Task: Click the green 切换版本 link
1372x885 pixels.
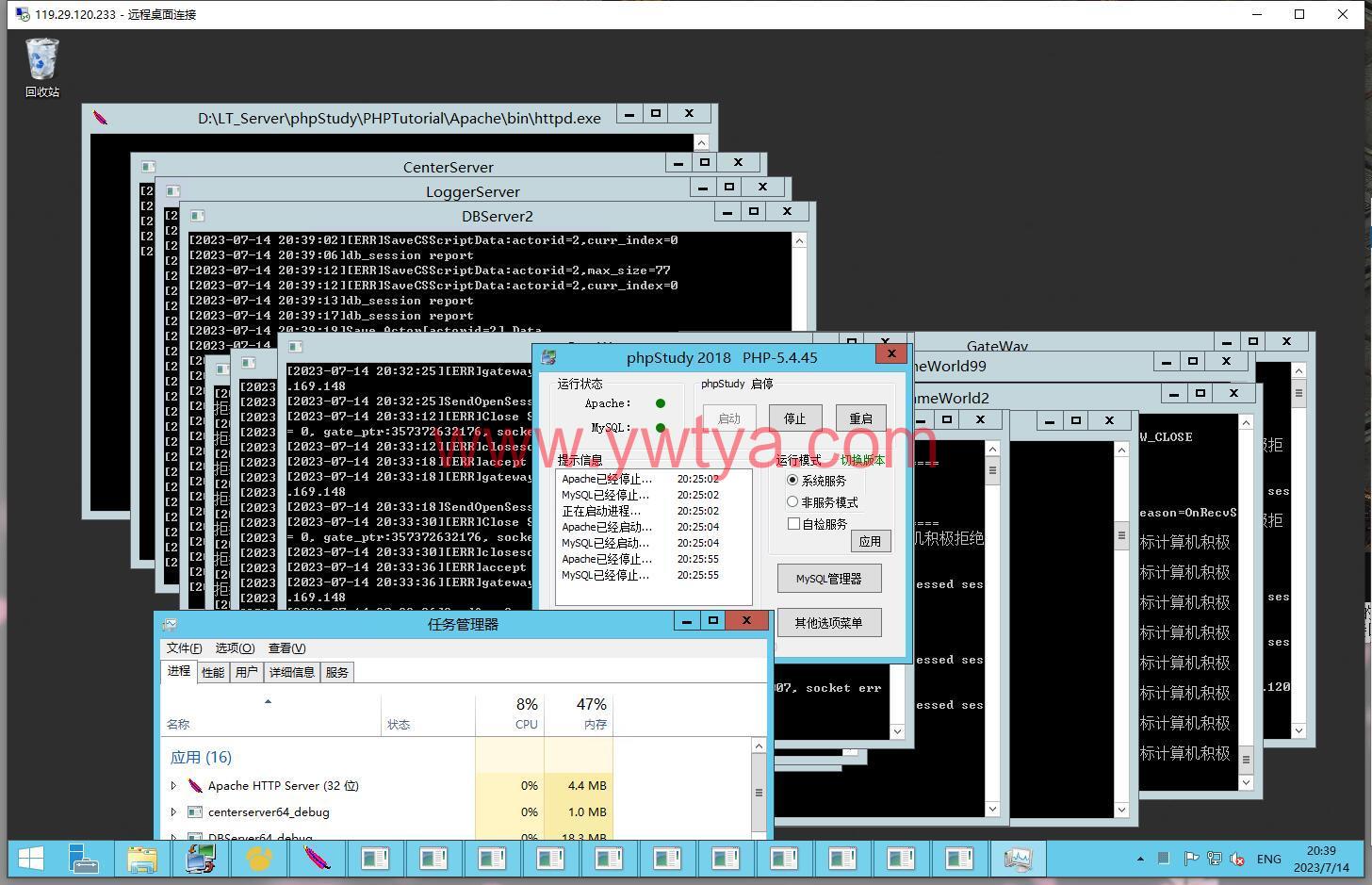Action: point(863,460)
